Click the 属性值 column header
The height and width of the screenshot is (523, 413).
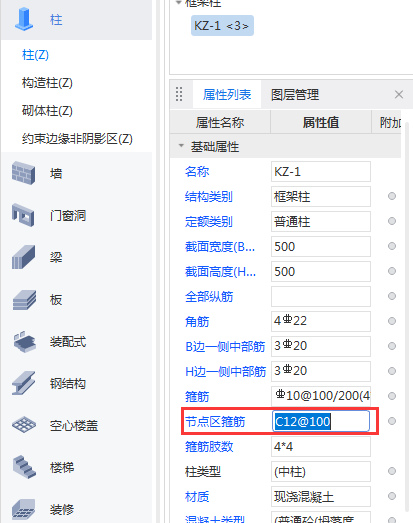point(321,122)
